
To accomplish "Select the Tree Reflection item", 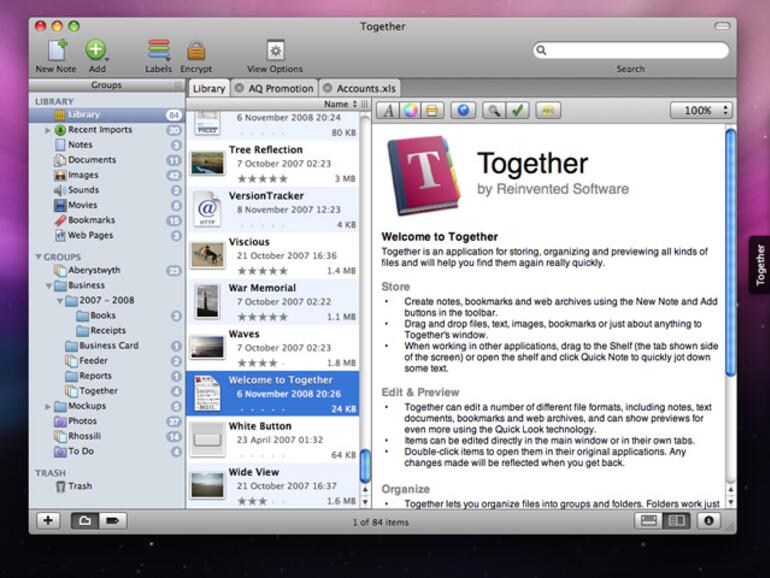I will click(x=273, y=164).
